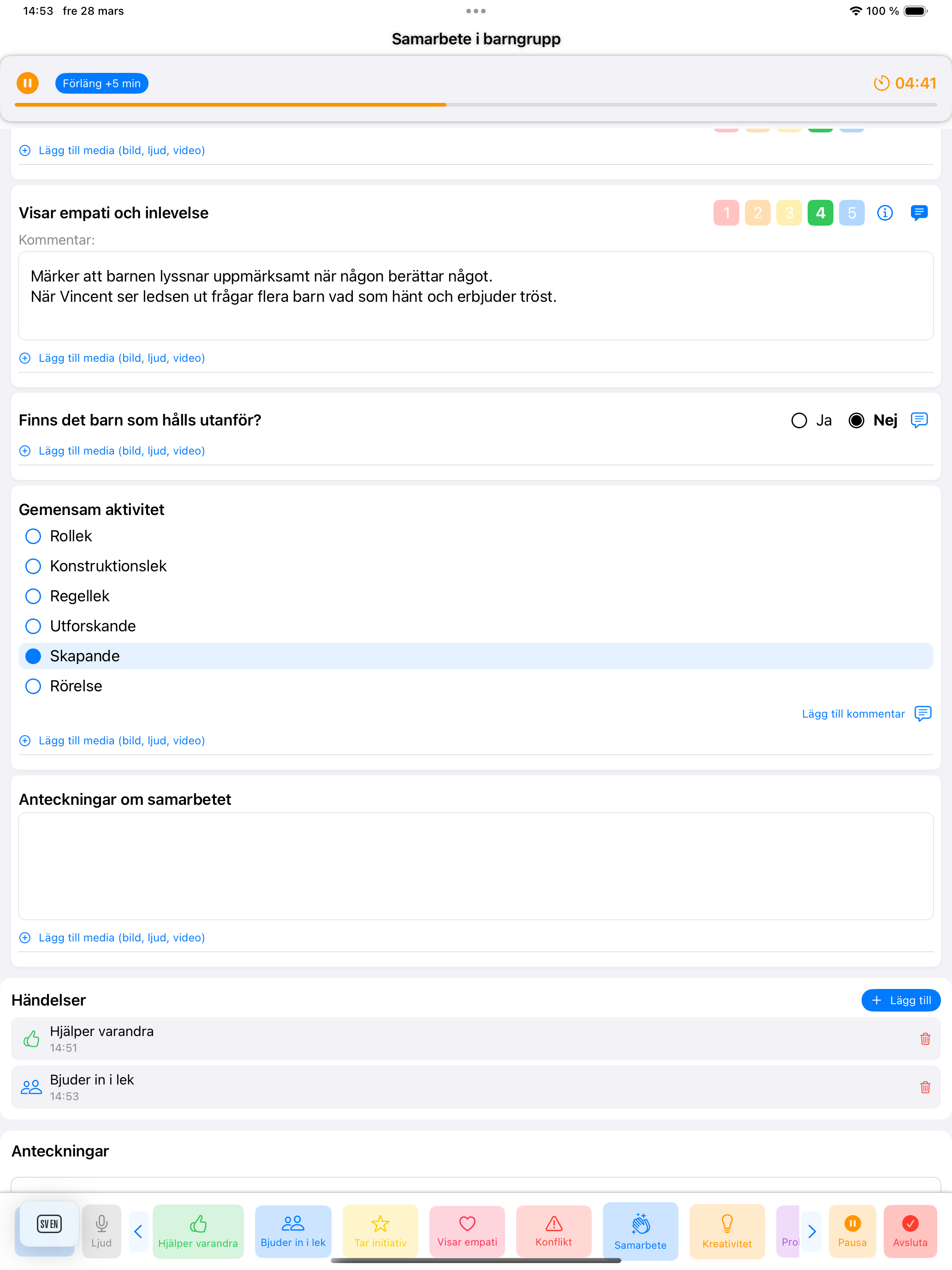Log a Kreativitet event
This screenshot has width=952, height=1270.
tap(726, 1231)
